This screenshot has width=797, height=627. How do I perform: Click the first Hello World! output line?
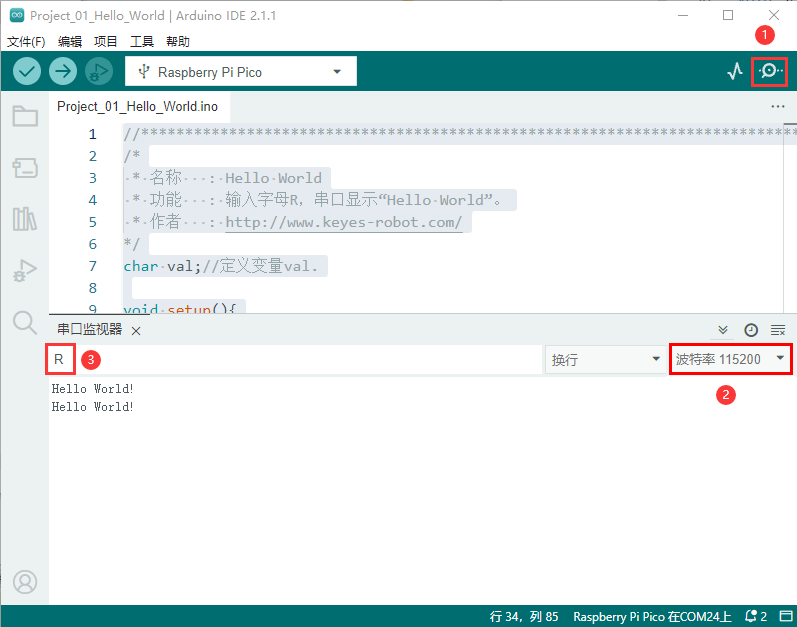(x=92, y=389)
